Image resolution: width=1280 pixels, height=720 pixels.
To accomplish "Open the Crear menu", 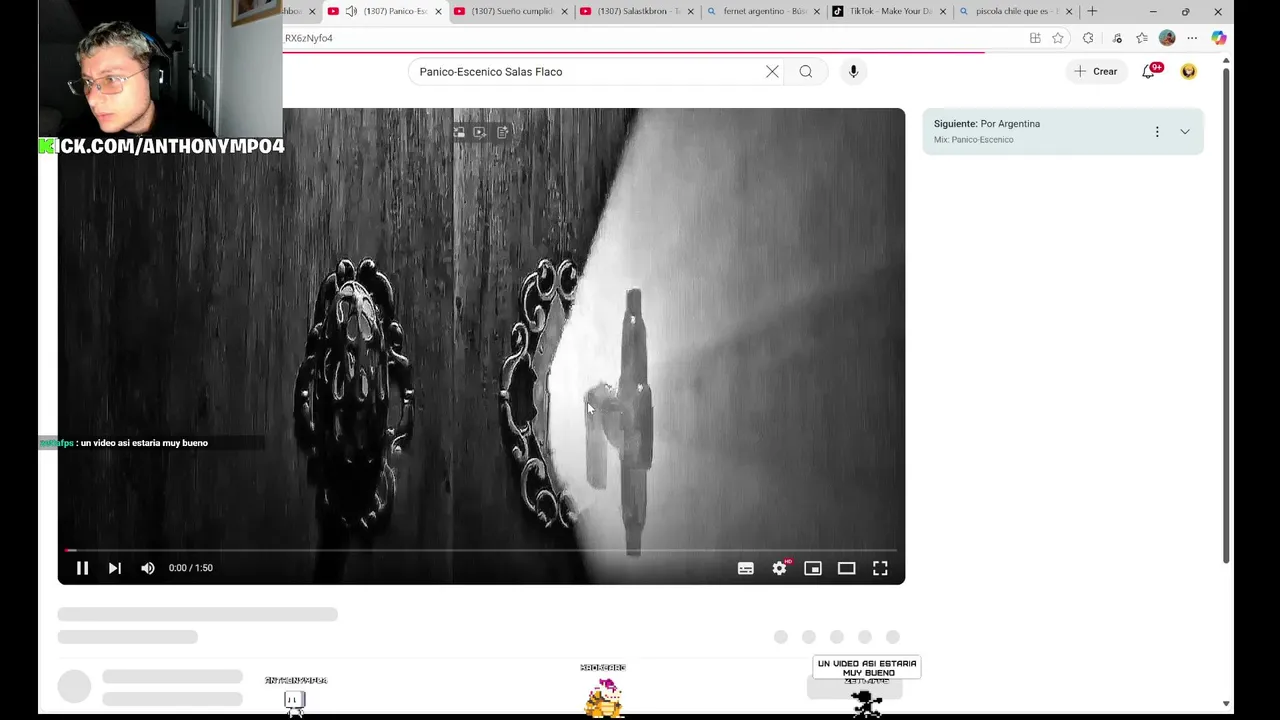I will click(x=1096, y=71).
